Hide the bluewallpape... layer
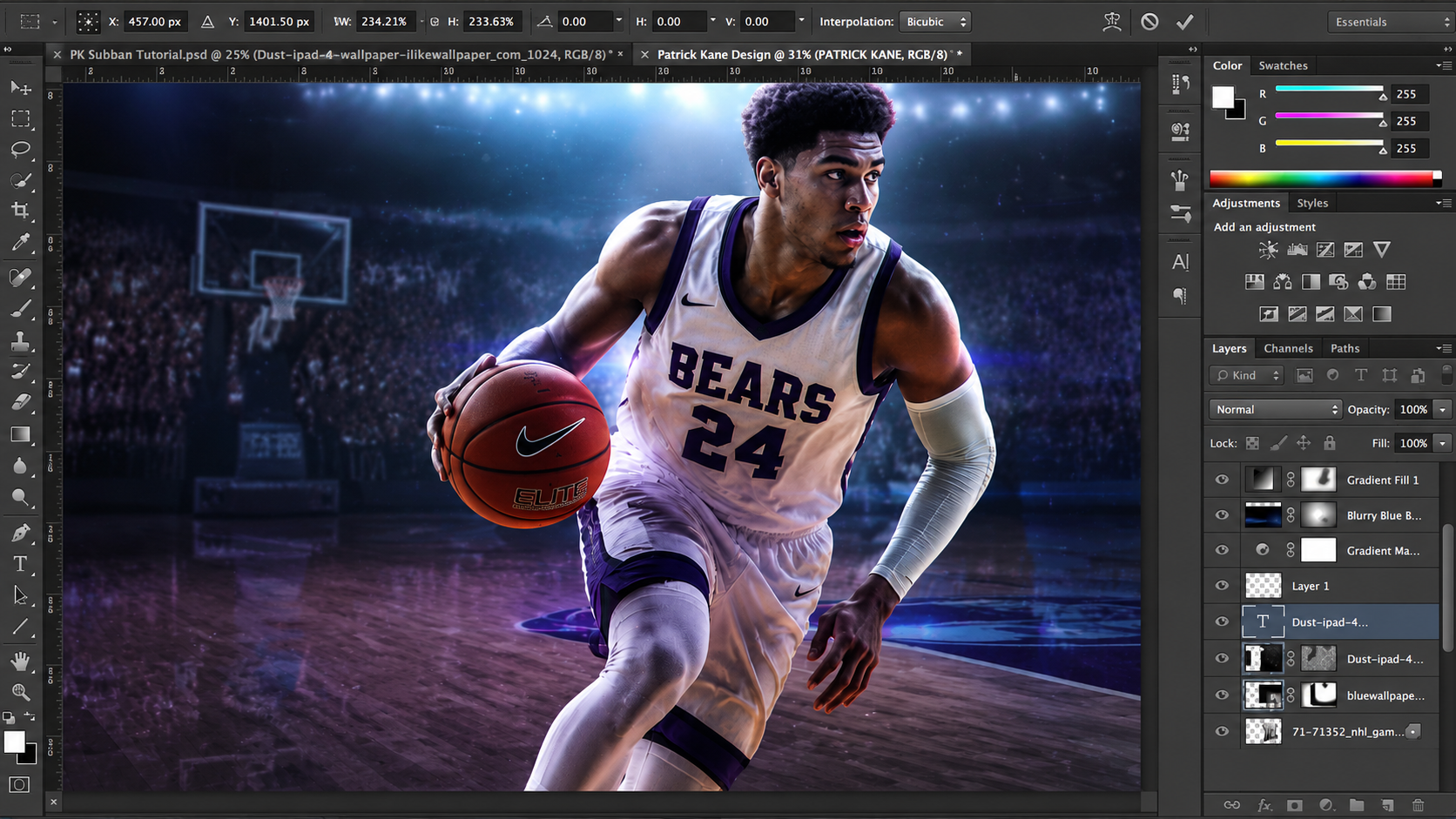 pyautogui.click(x=1222, y=695)
